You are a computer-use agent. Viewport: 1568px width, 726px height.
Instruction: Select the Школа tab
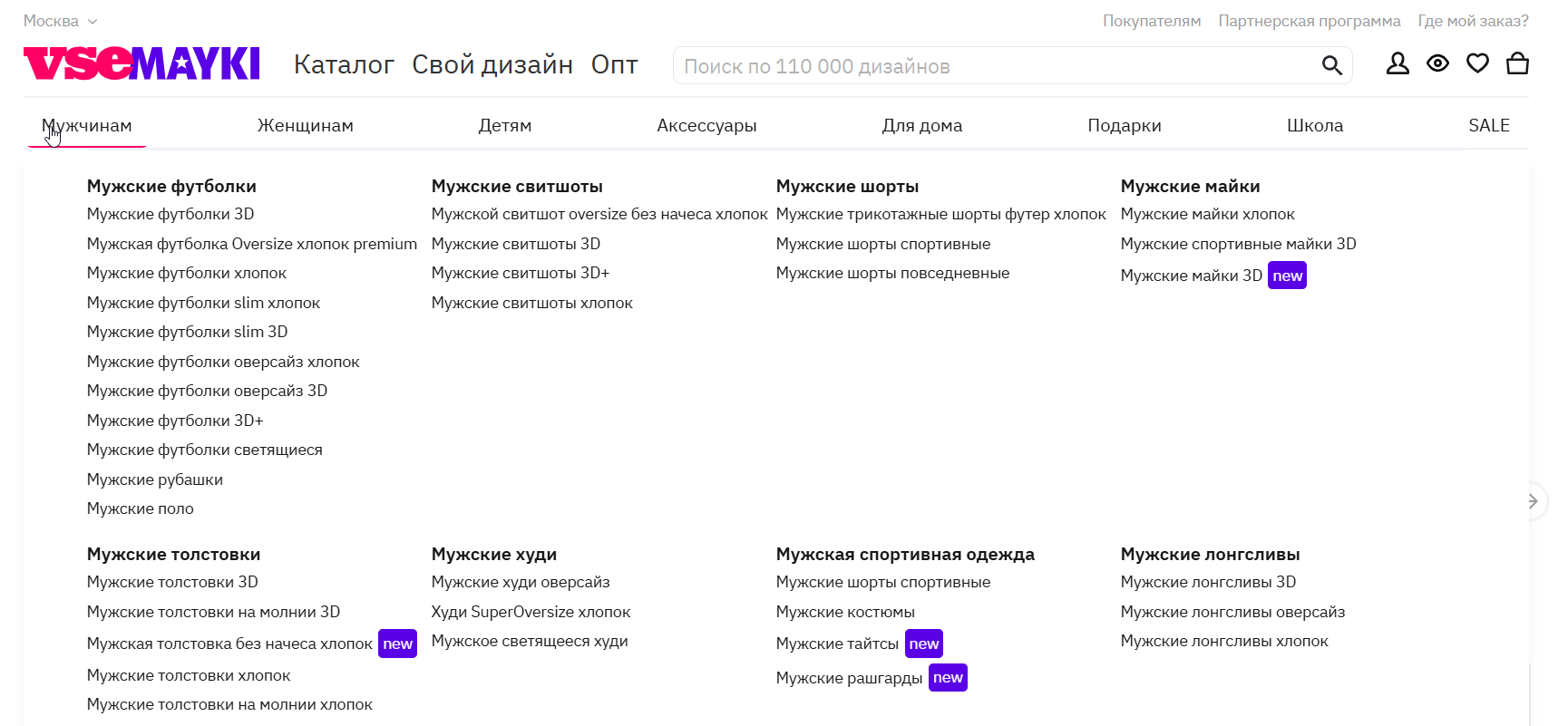point(1315,125)
